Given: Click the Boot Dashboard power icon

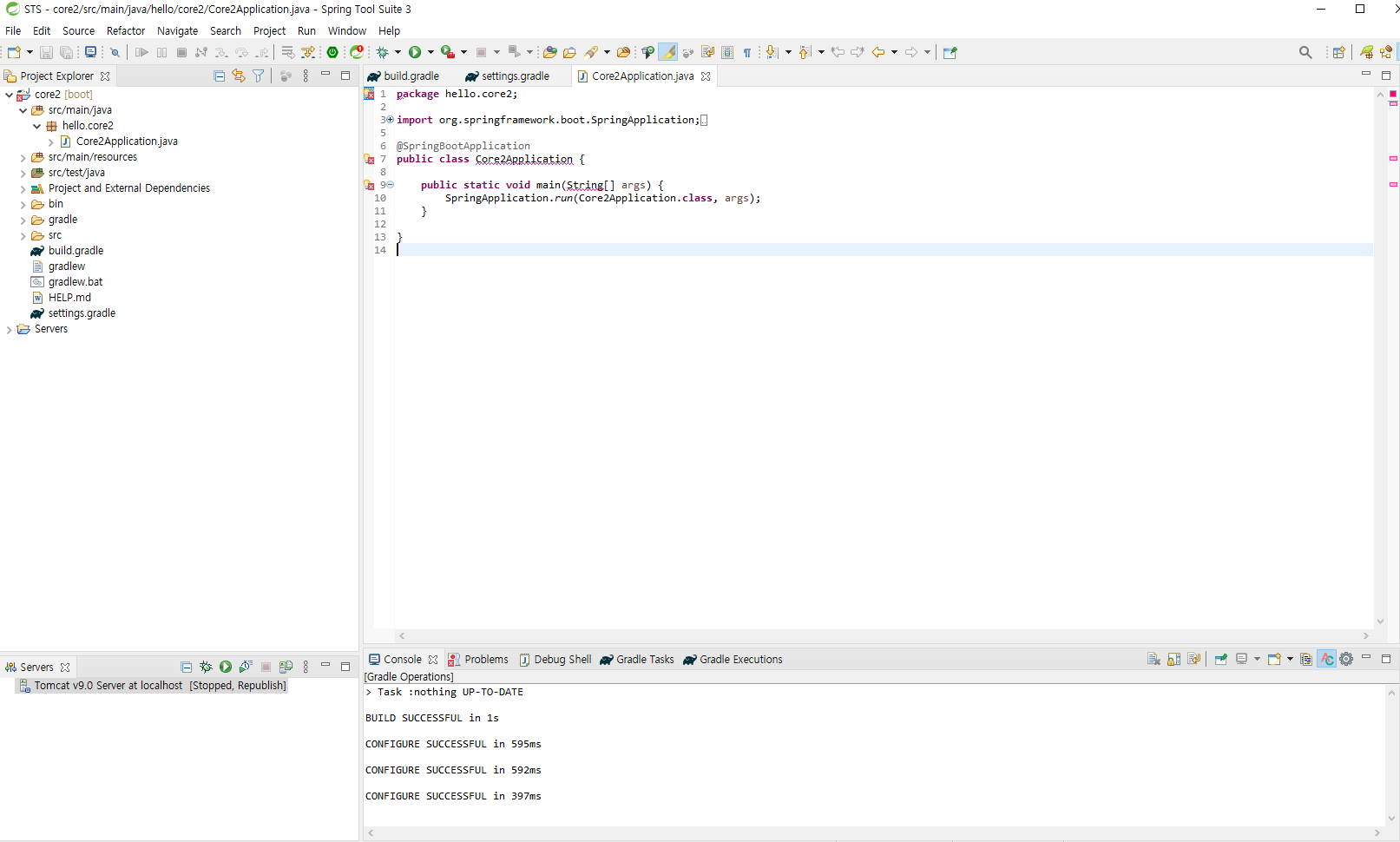Looking at the screenshot, I should coord(332,52).
